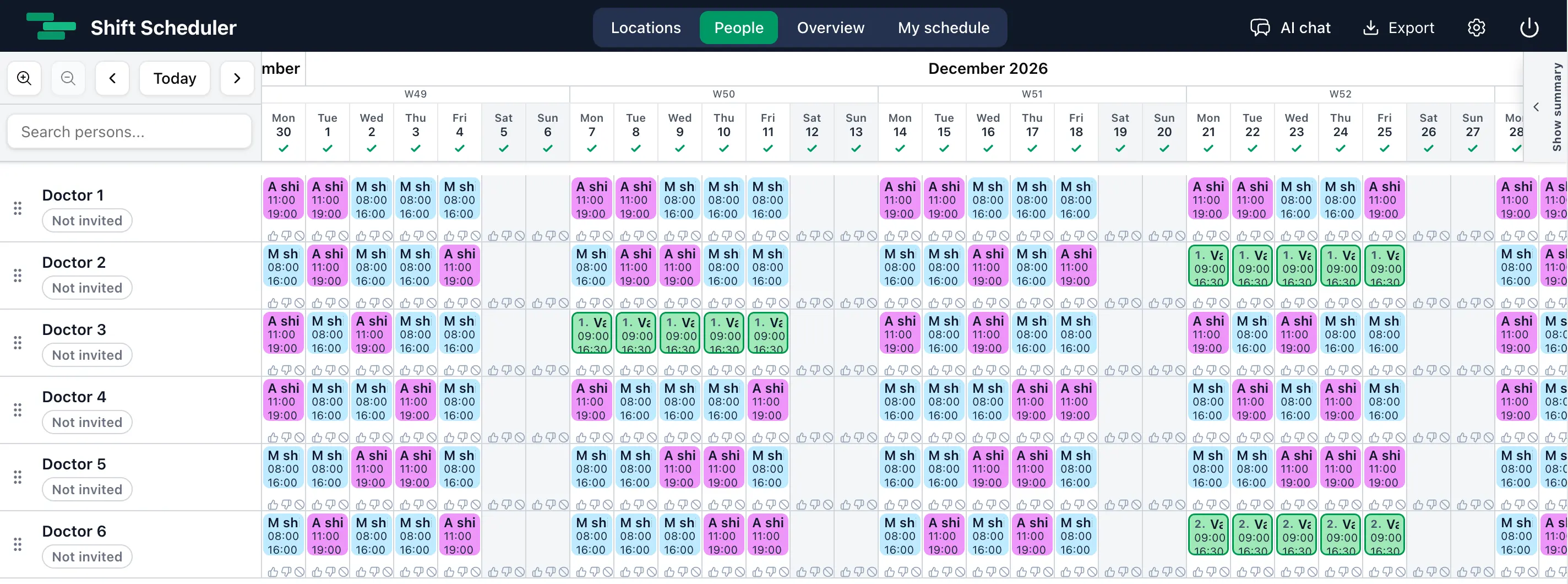This screenshot has height=584, width=1568.
Task: Toggle the checkmark under Fri 25
Action: [1384, 148]
